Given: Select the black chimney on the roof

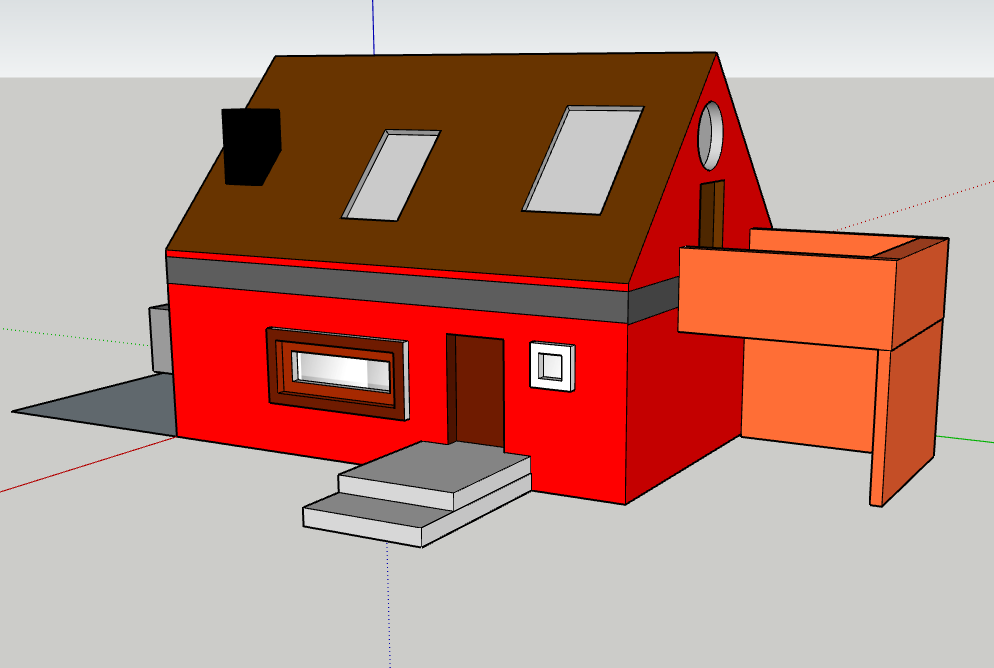Looking at the screenshot, I should pyautogui.click(x=251, y=146).
